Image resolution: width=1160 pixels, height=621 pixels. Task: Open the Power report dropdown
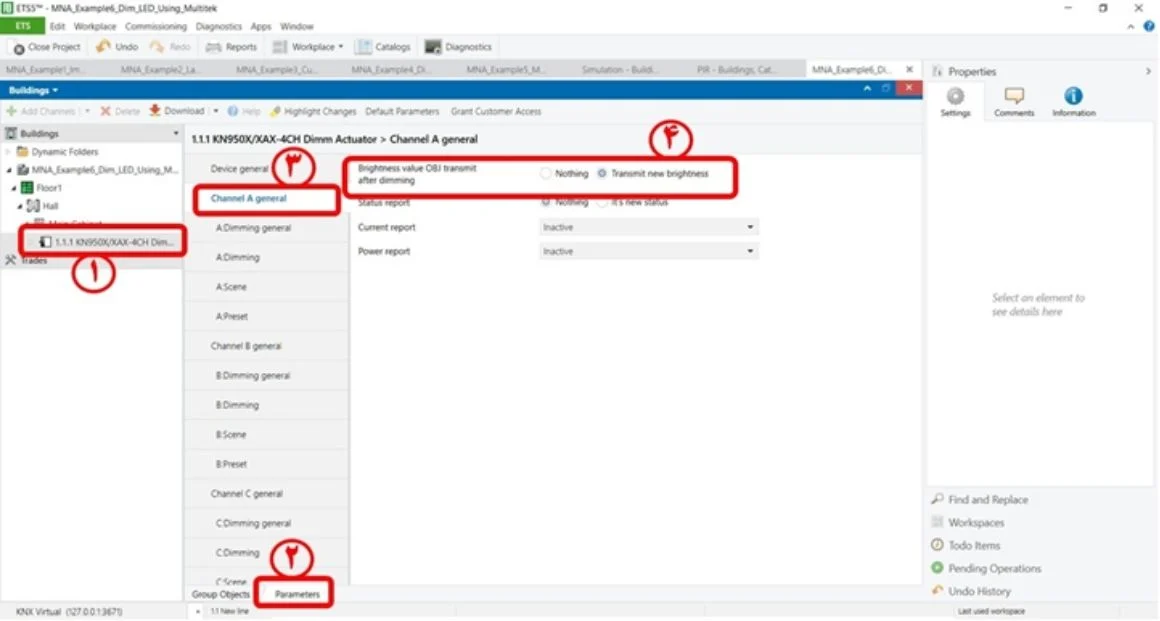648,252
